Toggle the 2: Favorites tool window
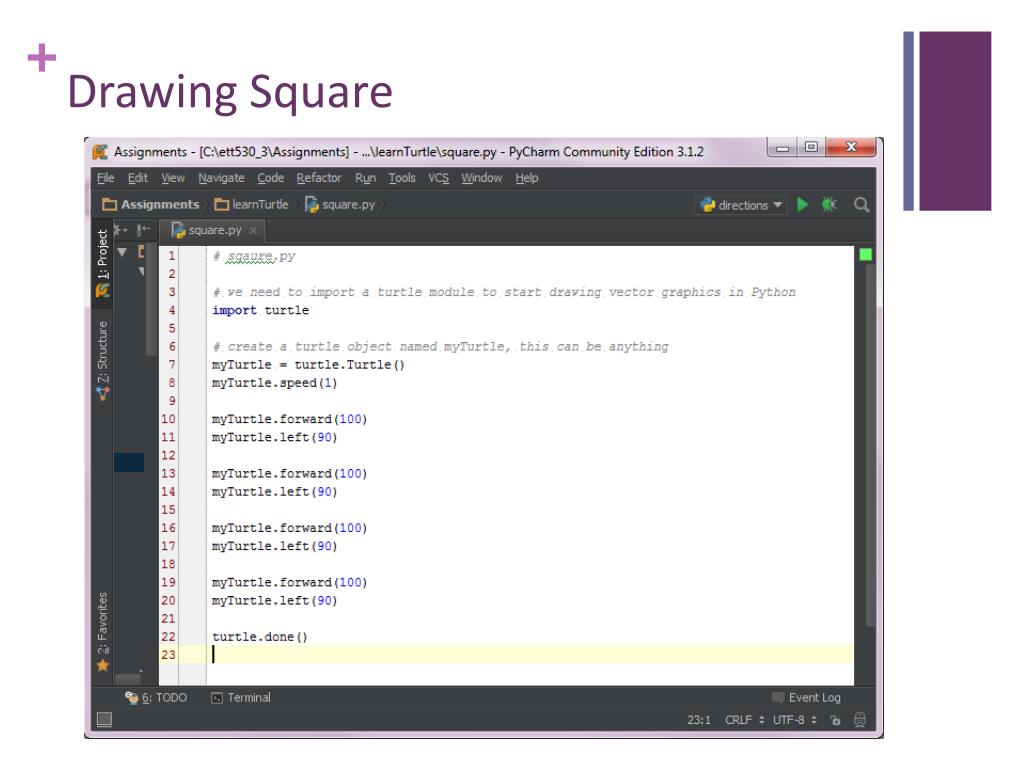Image resolution: width=1024 pixels, height=768 pixels. coord(103,632)
